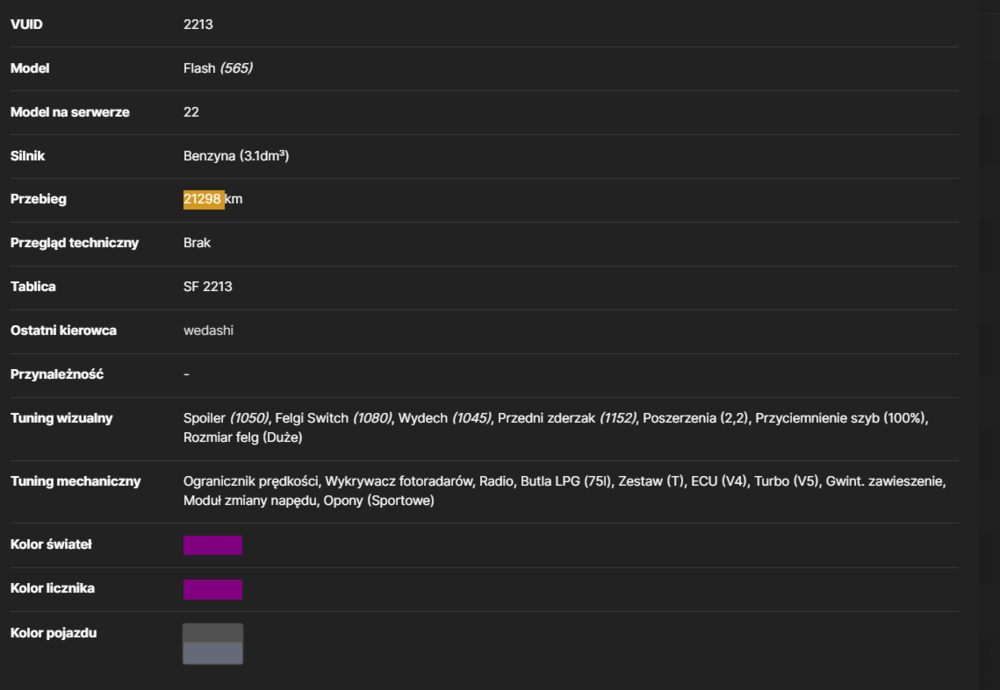Screen dimensions: 1000x690
Task: Click the VUID value 2213
Action: click(198, 24)
